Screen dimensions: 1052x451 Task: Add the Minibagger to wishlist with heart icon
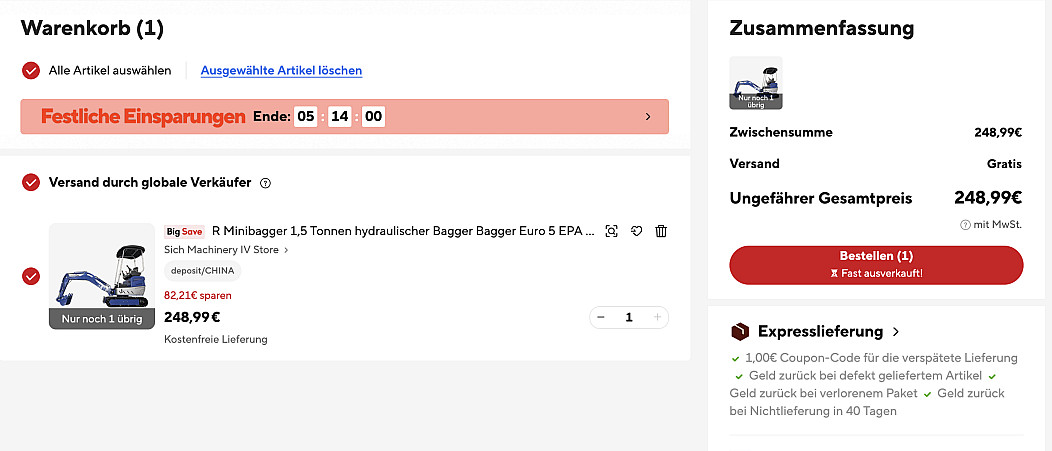pyautogui.click(x=636, y=231)
